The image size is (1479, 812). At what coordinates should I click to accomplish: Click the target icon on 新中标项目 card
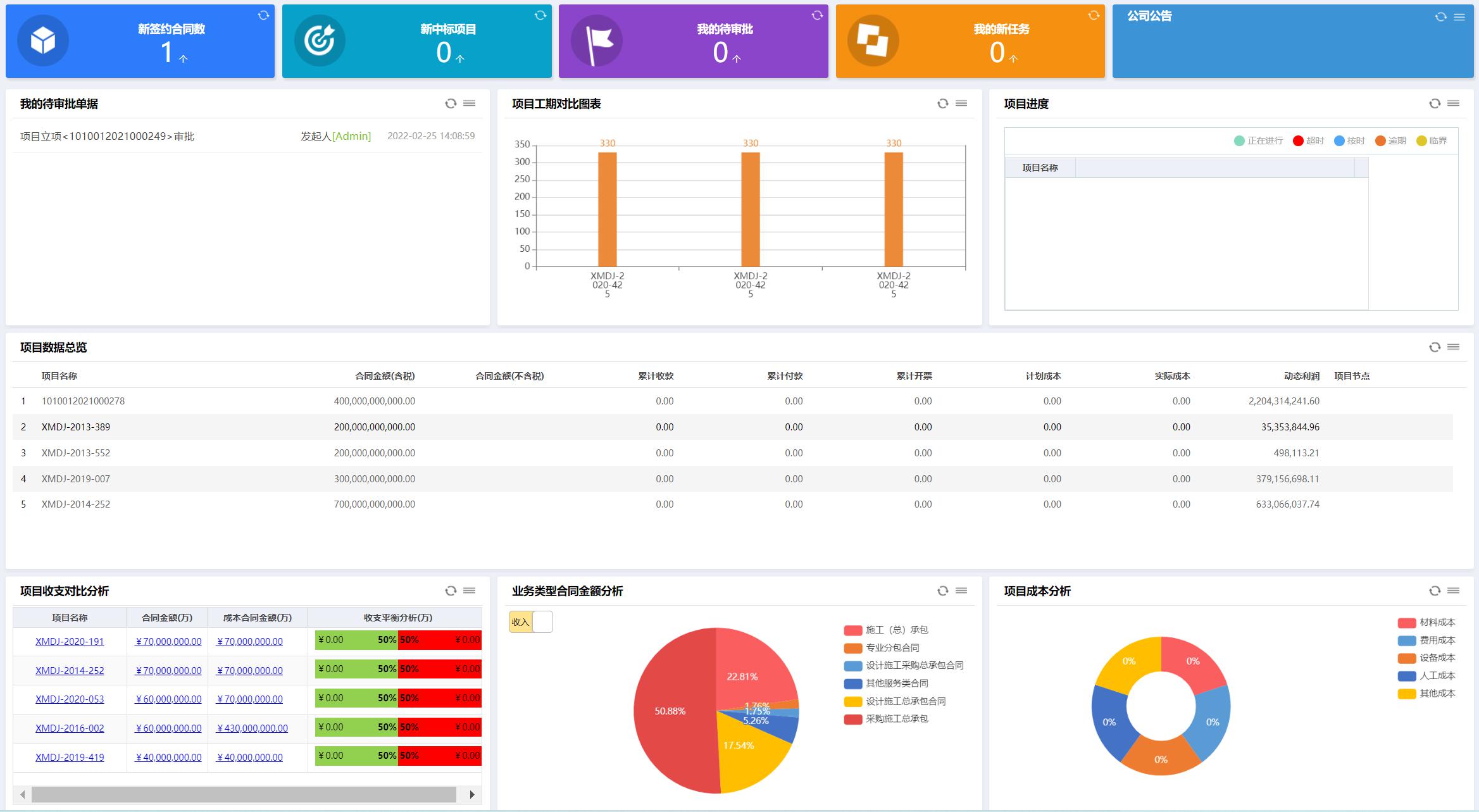320,41
